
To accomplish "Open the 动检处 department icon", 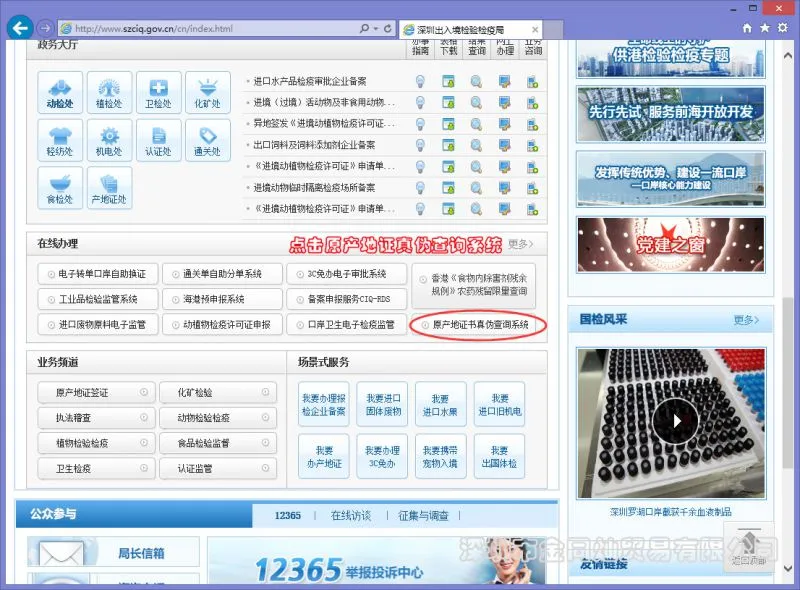I will [60, 92].
